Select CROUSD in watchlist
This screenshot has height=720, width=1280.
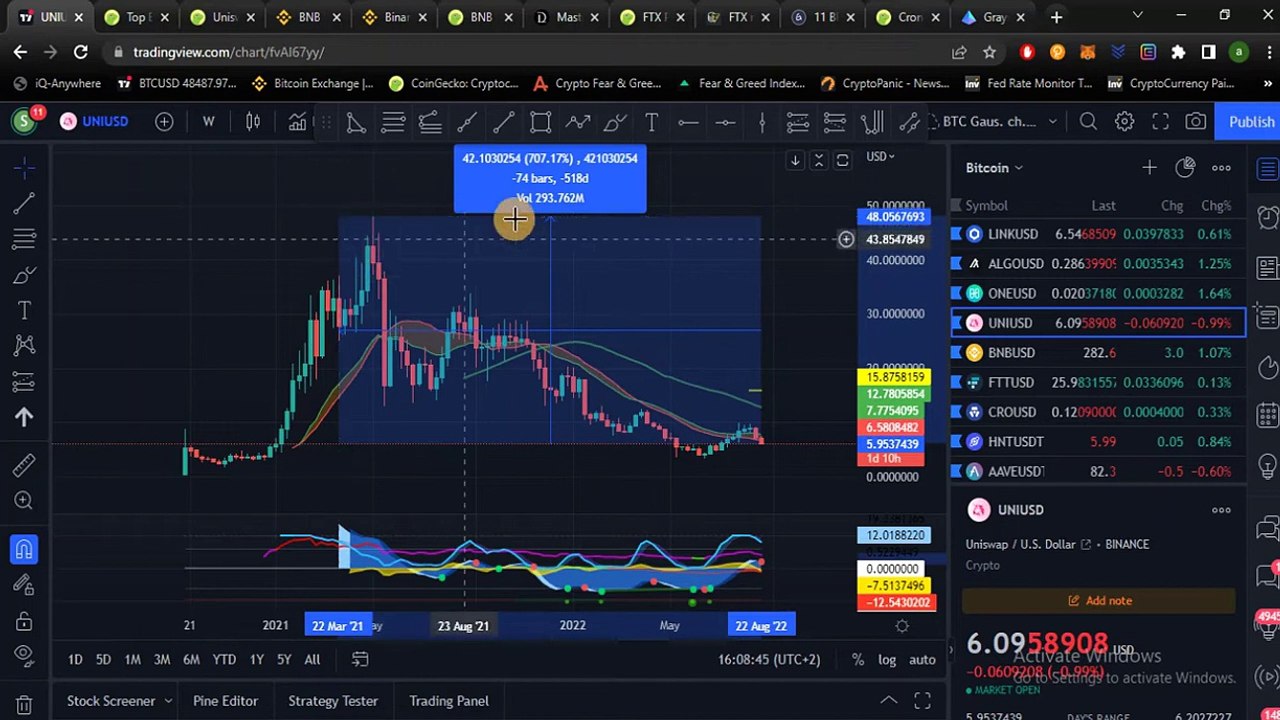[x=1097, y=412]
